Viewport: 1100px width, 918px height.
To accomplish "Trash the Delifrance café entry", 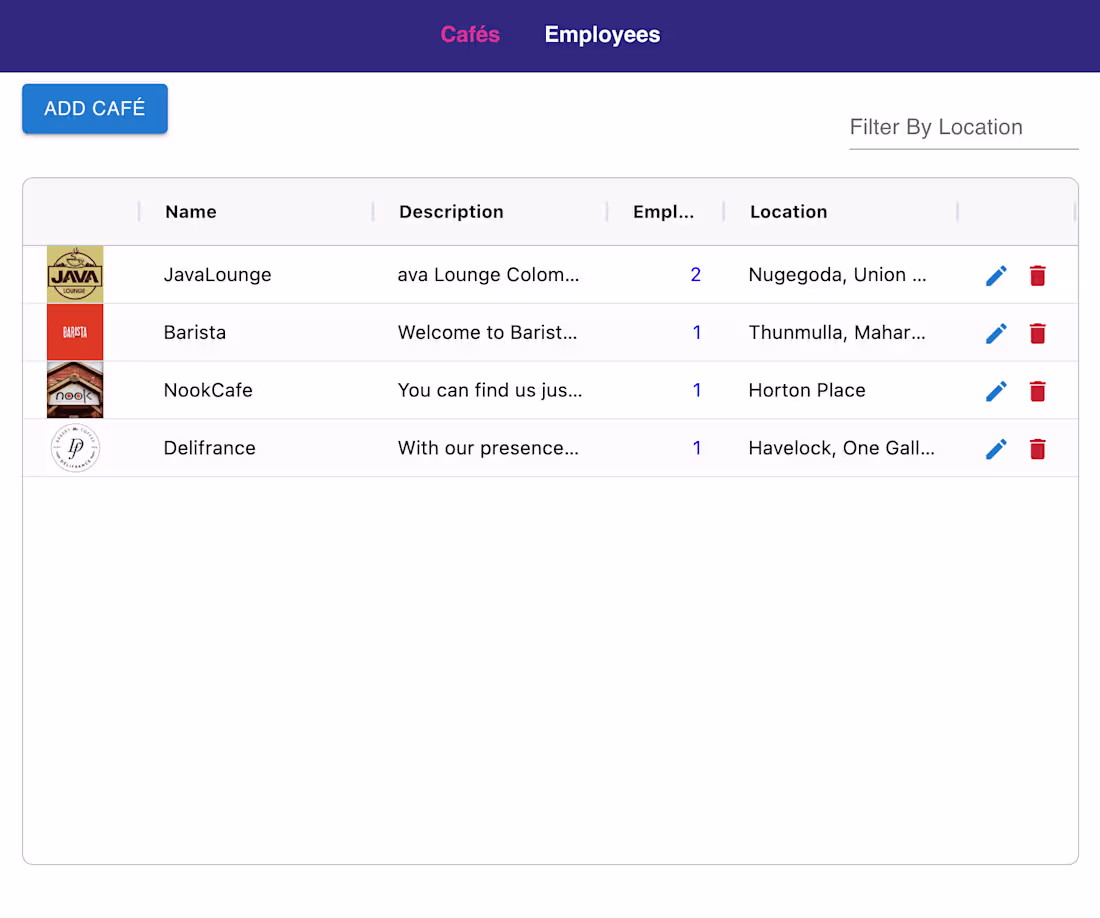I will point(1038,449).
